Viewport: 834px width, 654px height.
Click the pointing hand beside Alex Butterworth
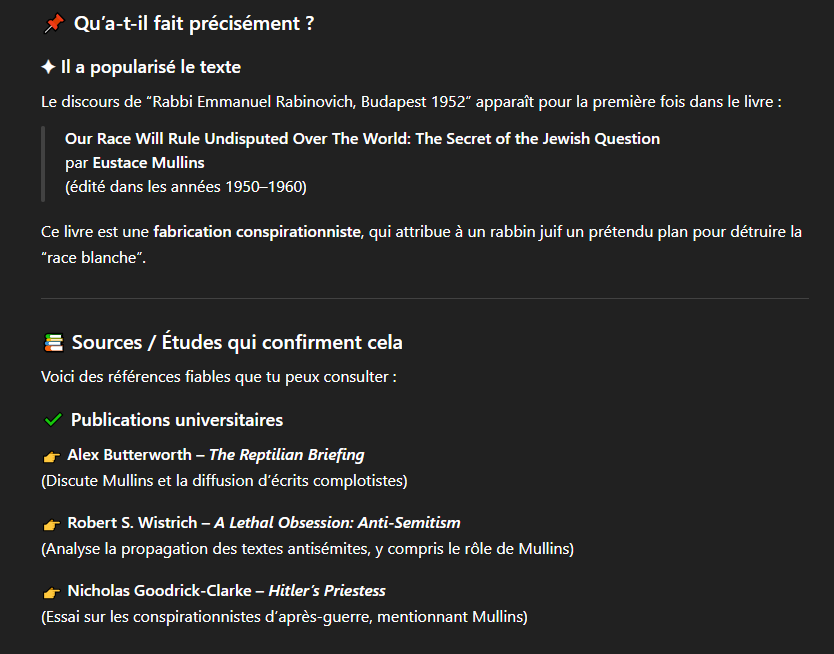[52, 456]
